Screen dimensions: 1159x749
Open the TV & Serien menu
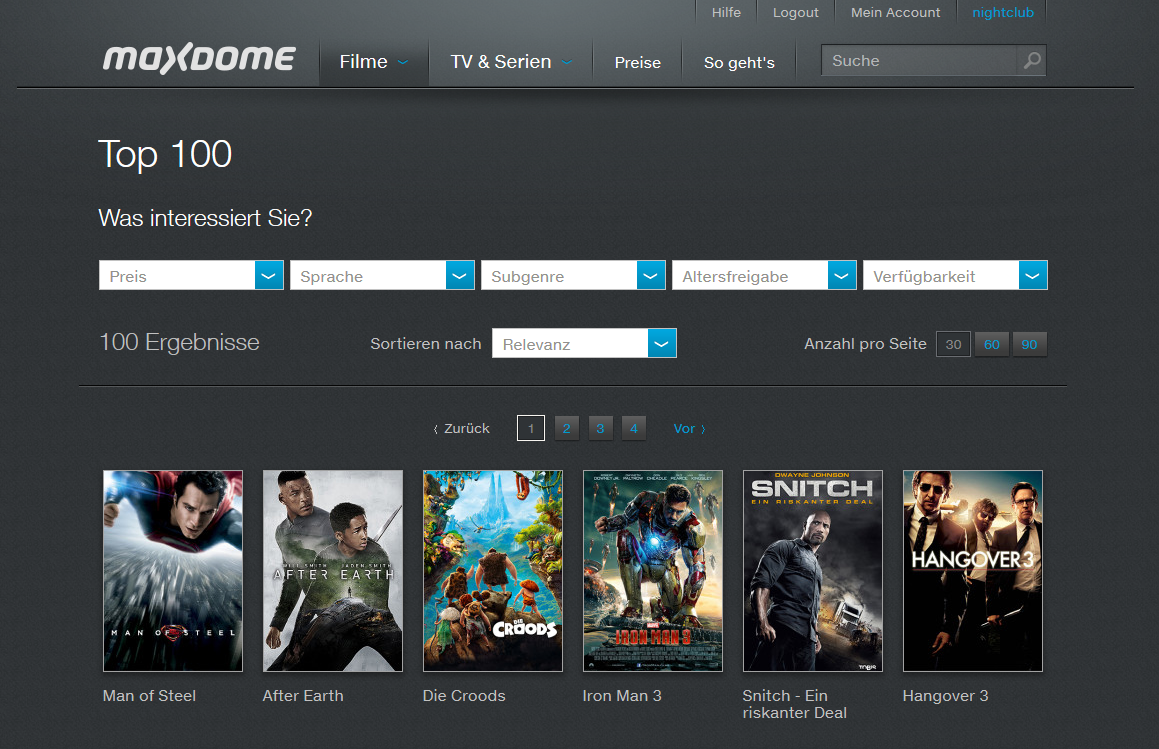coord(511,62)
